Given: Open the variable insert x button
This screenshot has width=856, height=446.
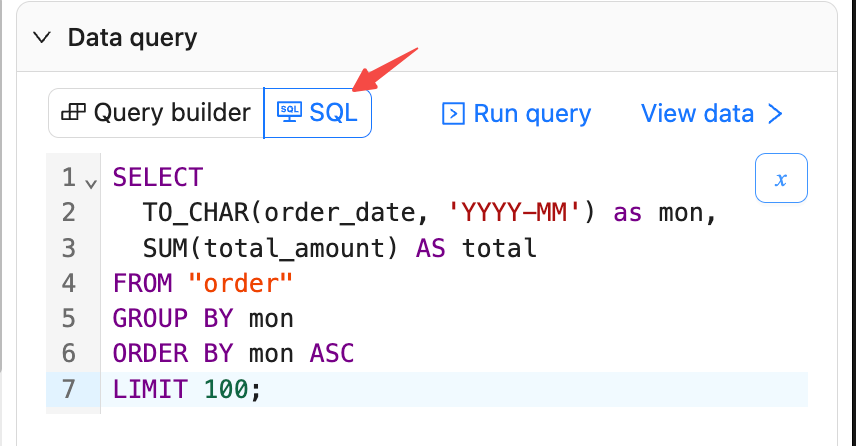Looking at the screenshot, I should pos(780,179).
